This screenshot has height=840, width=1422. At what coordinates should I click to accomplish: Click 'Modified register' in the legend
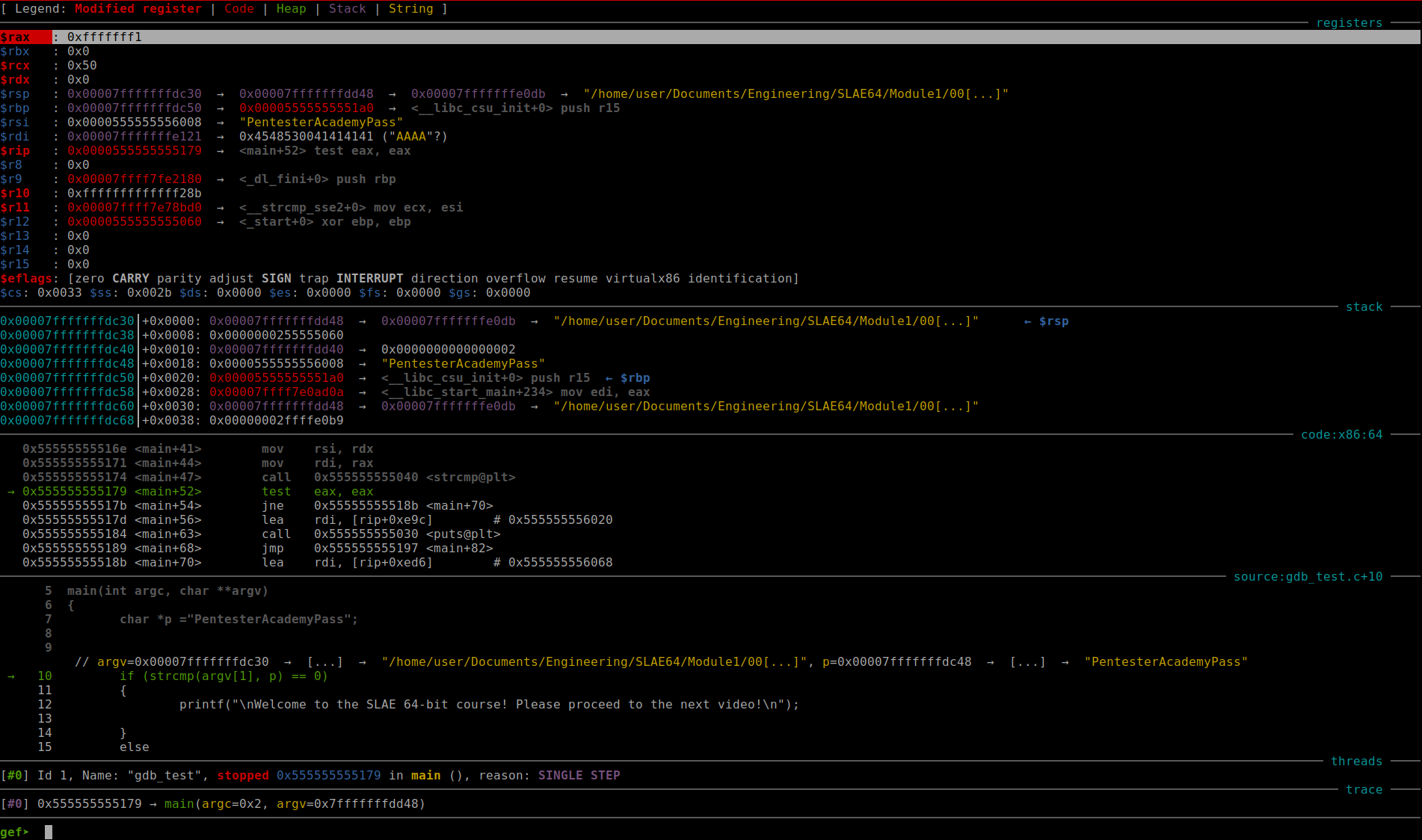tap(138, 9)
